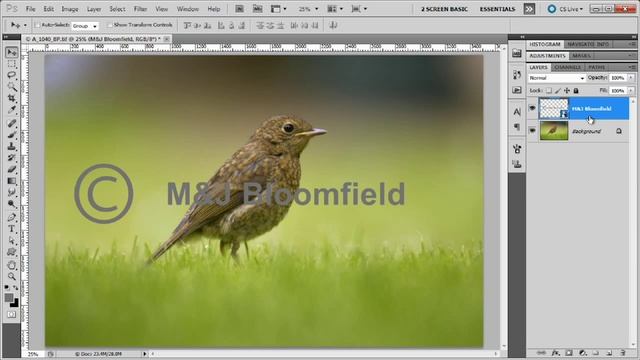Create new adjustment layer icon
640x360 pixels.
coord(582,353)
